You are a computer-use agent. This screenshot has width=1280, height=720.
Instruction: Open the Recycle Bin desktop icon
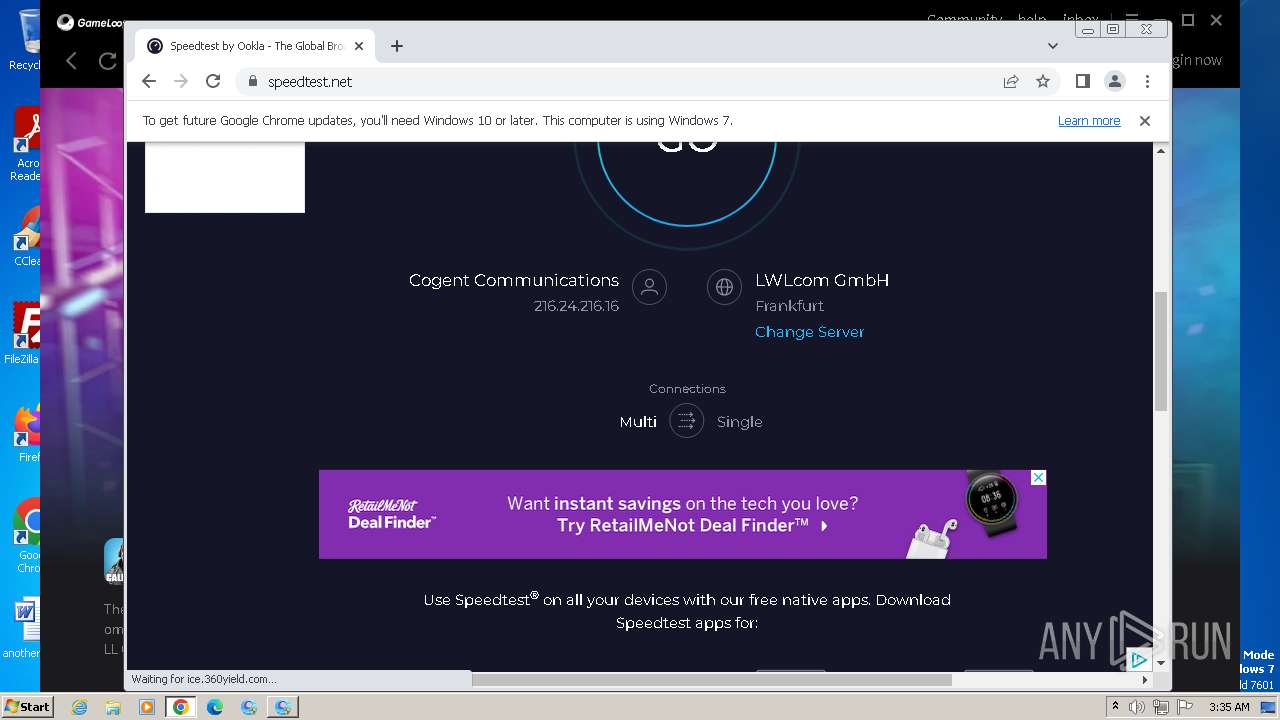25,40
